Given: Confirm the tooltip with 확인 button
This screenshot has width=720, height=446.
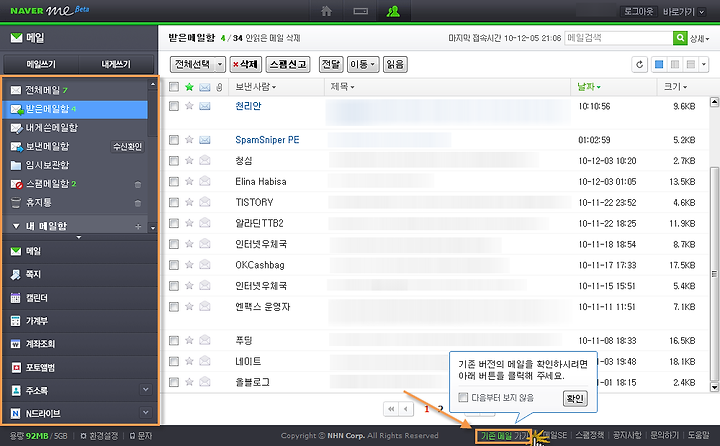Looking at the screenshot, I should click(x=575, y=398).
